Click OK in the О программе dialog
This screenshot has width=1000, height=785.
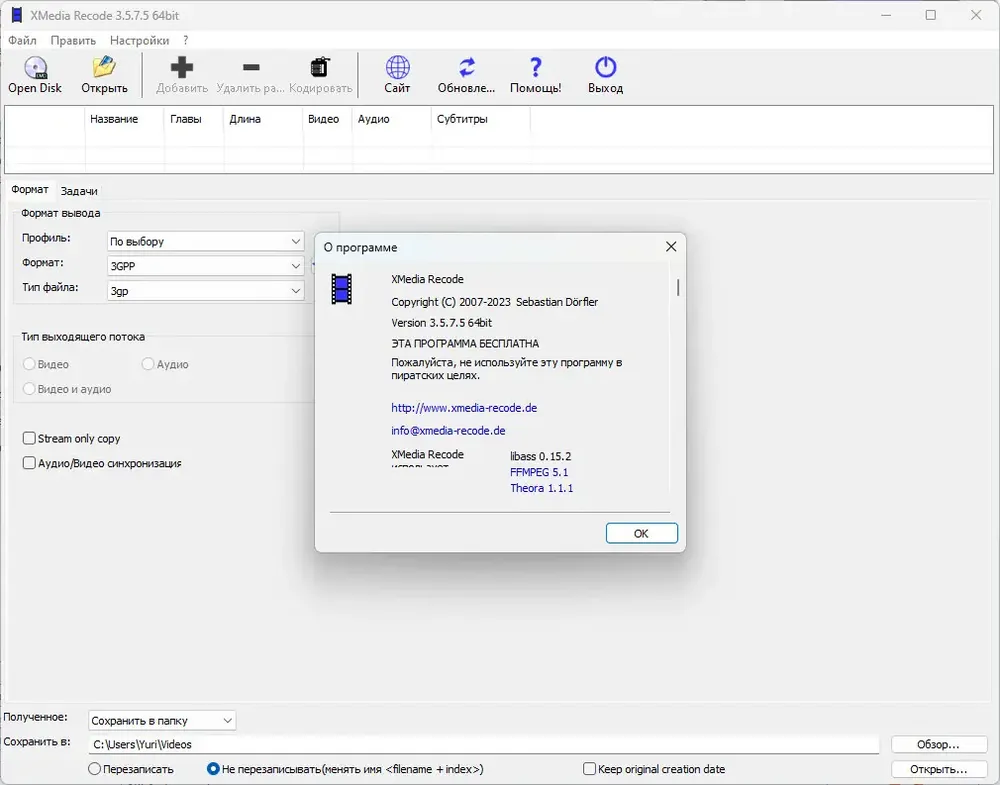(642, 533)
